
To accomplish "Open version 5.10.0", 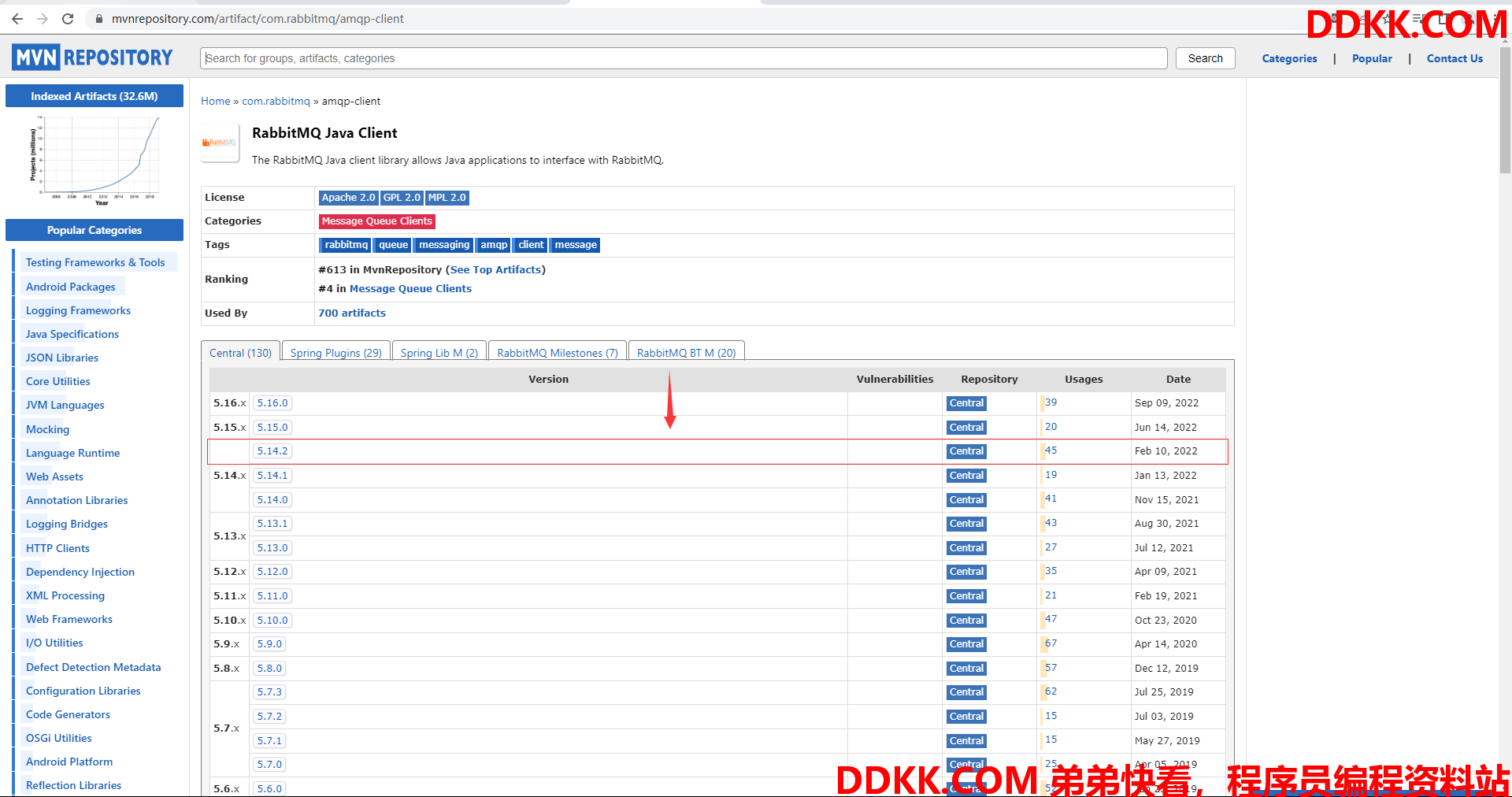I will point(272,621).
